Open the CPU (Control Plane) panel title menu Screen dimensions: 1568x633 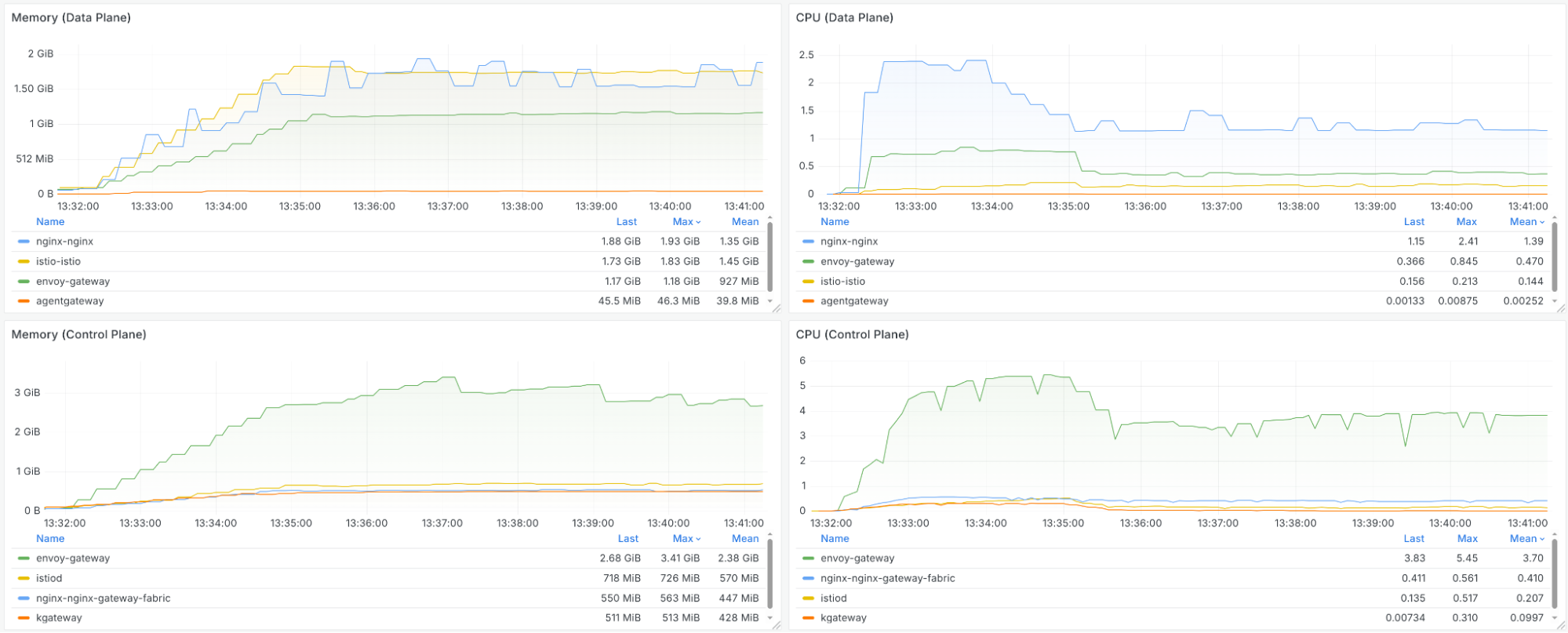click(852, 334)
